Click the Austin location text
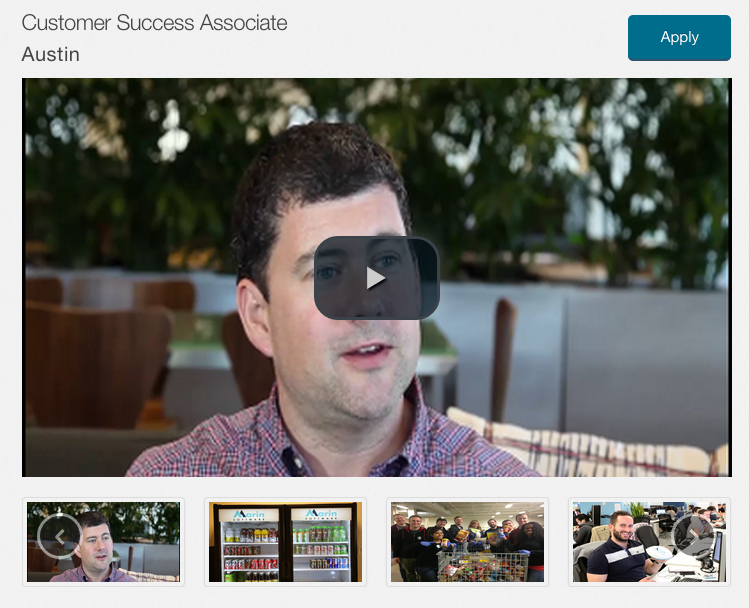This screenshot has height=608, width=749. pyautogui.click(x=51, y=54)
